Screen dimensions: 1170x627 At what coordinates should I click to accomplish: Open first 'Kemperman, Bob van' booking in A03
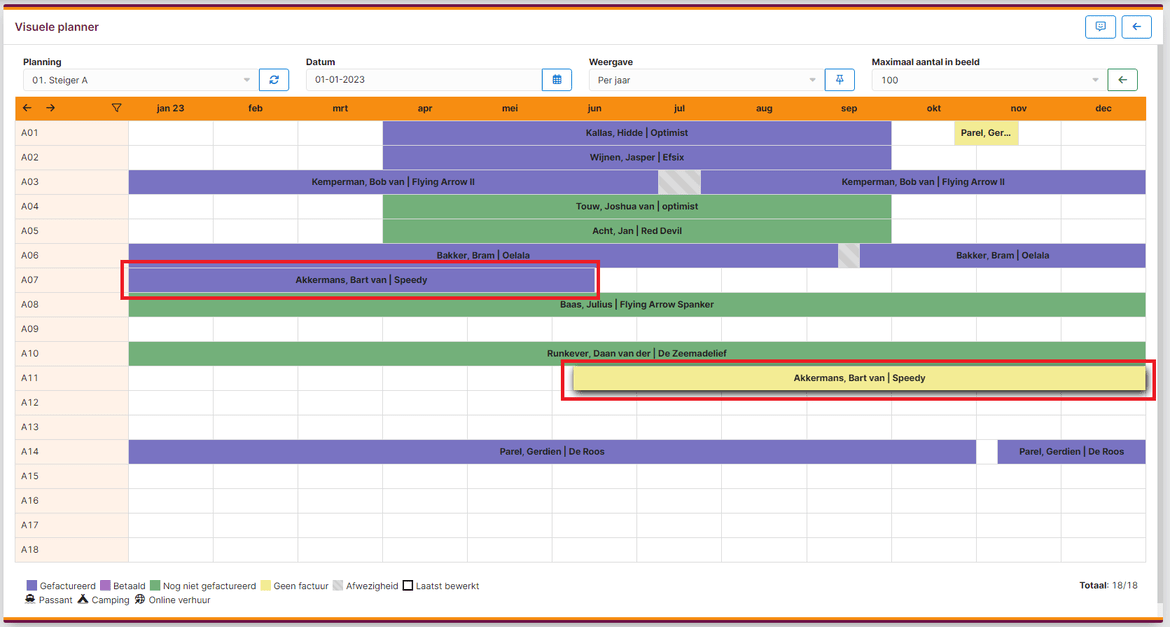tap(393, 182)
